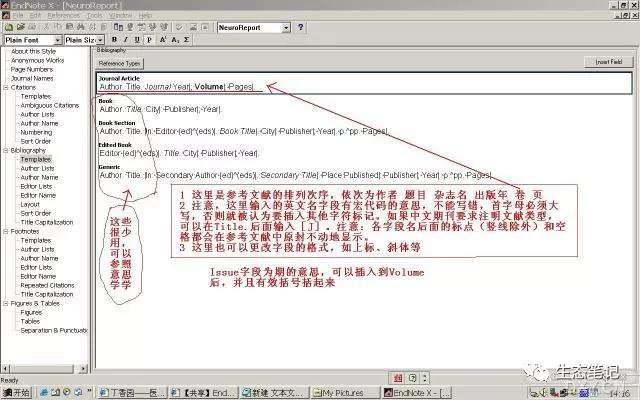Click the document icon in MDI menu bar
The image size is (640, 400).
pos(6,16)
